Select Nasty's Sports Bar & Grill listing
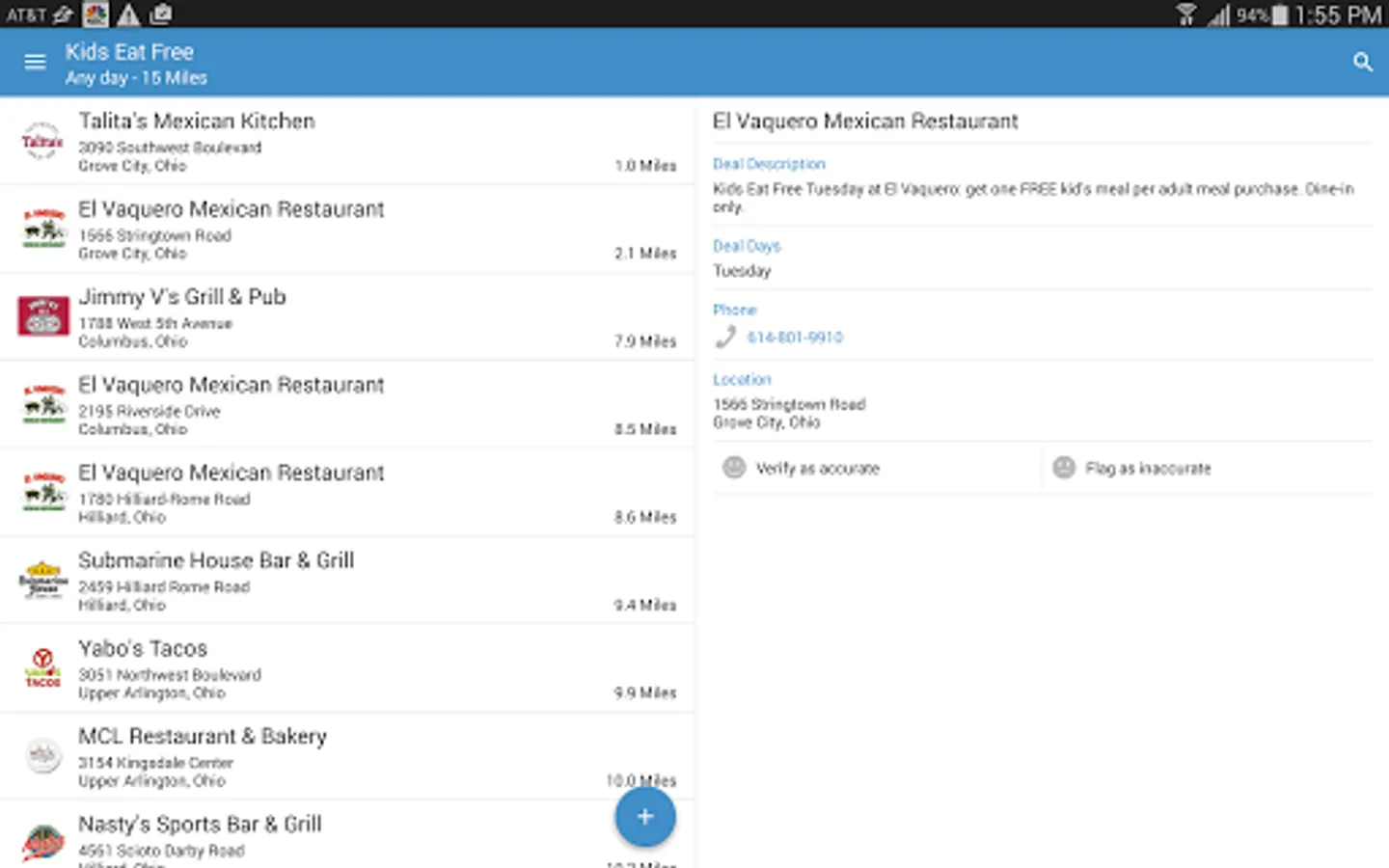The width and height of the screenshot is (1389, 868). point(347,835)
